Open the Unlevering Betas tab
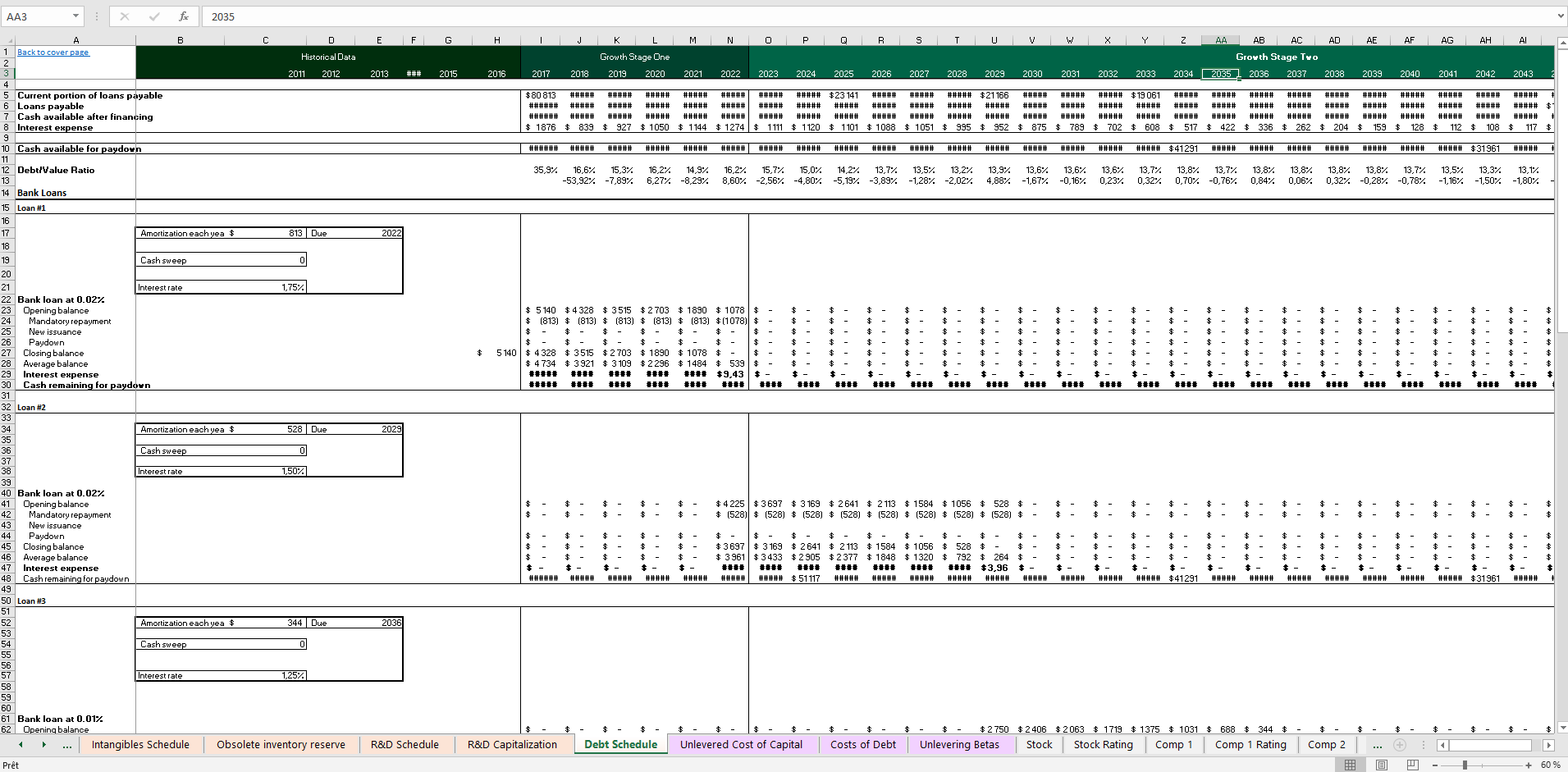This screenshot has height=772, width=1568. pos(959,745)
